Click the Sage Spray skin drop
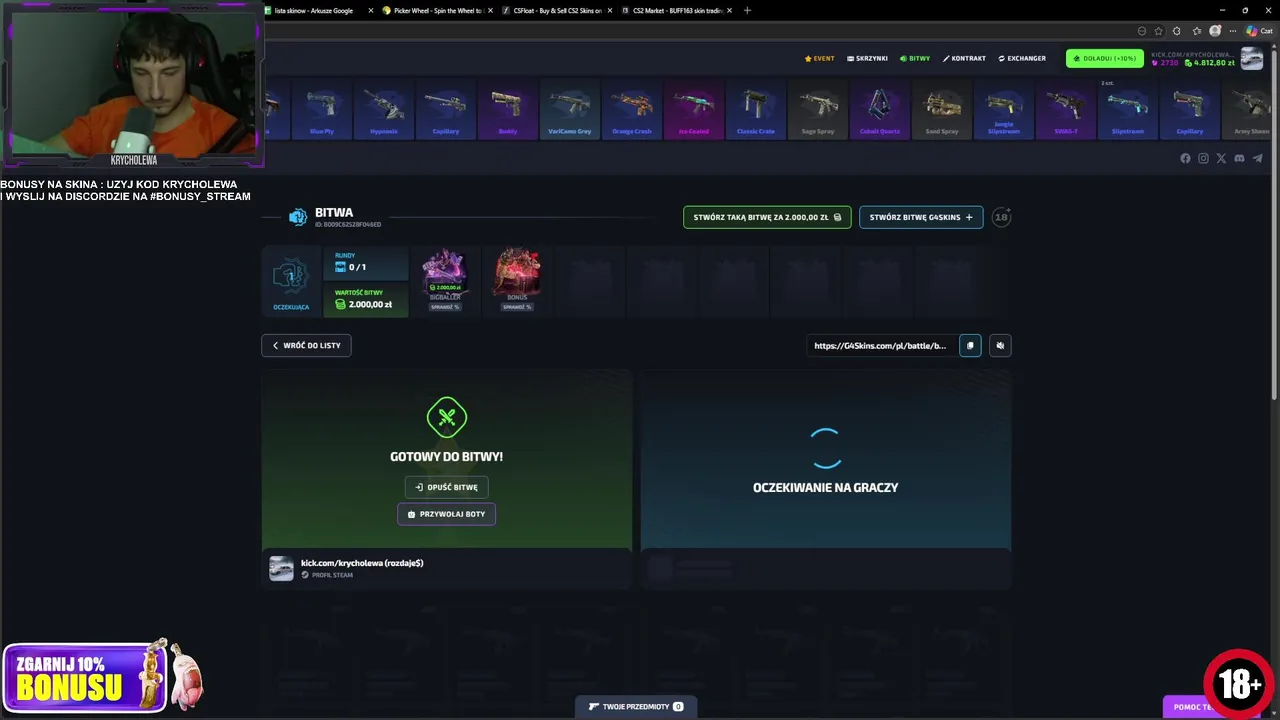The image size is (1280, 720). pyautogui.click(x=818, y=111)
